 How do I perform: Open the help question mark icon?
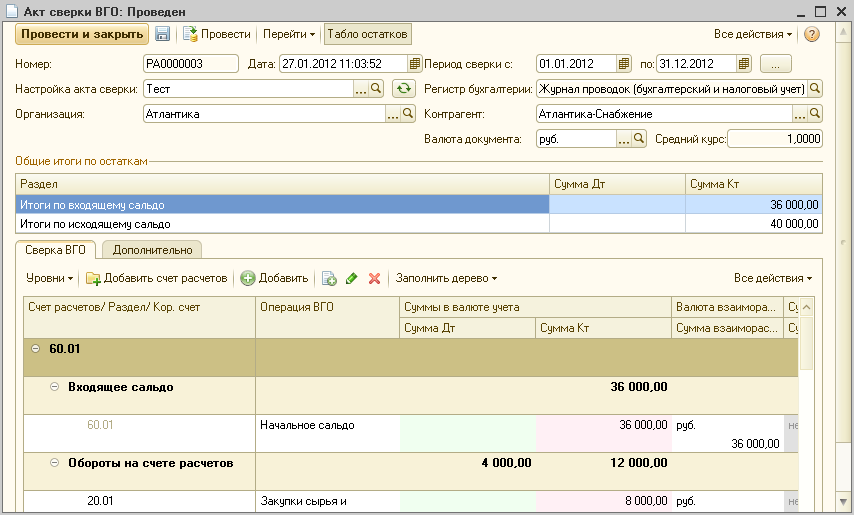click(812, 34)
